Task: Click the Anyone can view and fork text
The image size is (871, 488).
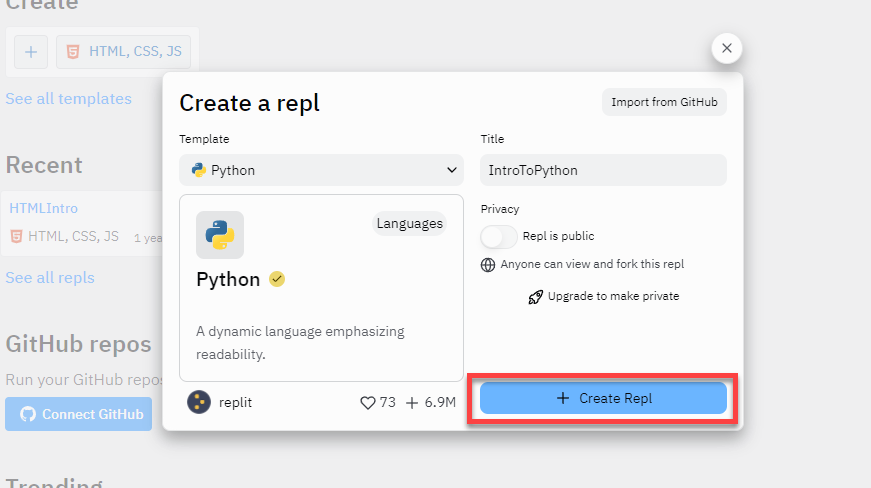Action: pyautogui.click(x=592, y=264)
